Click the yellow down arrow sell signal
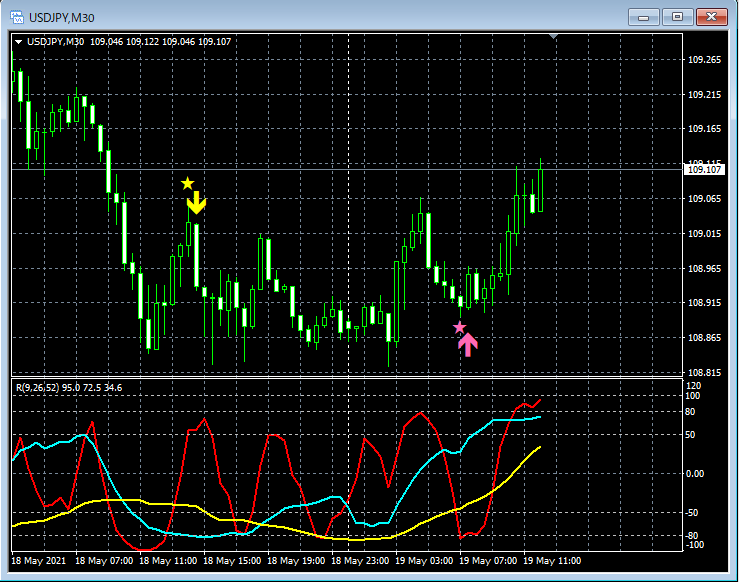The width and height of the screenshot is (740, 582). pyautogui.click(x=196, y=202)
